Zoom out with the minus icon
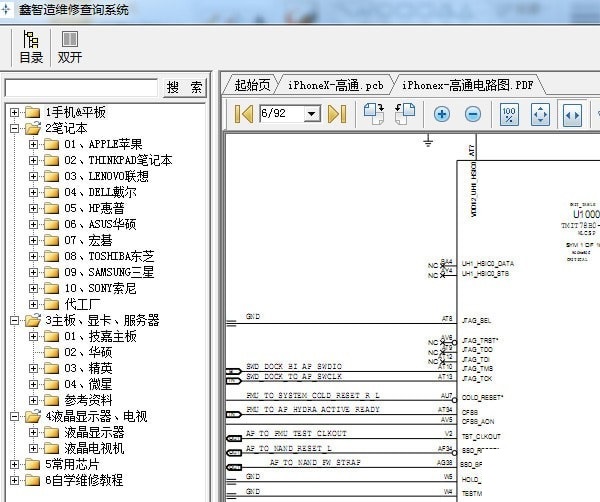 pos(472,114)
